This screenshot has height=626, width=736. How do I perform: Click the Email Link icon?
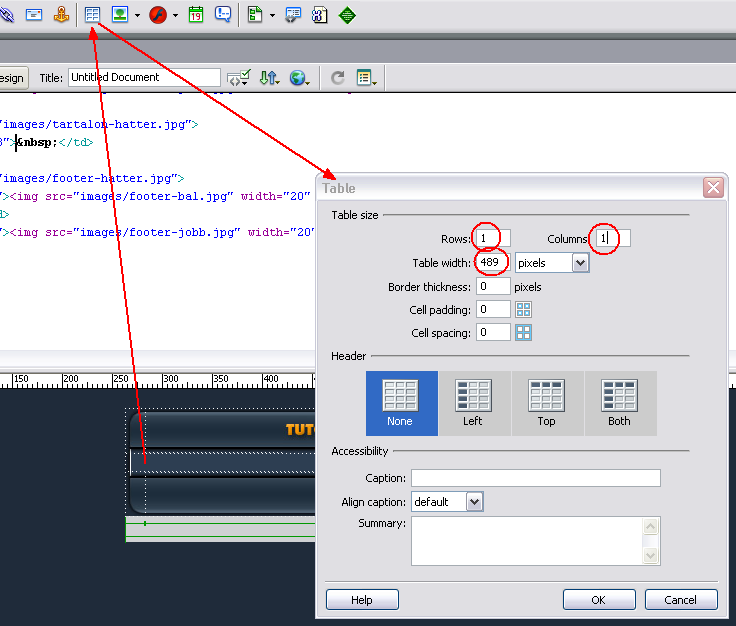(x=34, y=15)
